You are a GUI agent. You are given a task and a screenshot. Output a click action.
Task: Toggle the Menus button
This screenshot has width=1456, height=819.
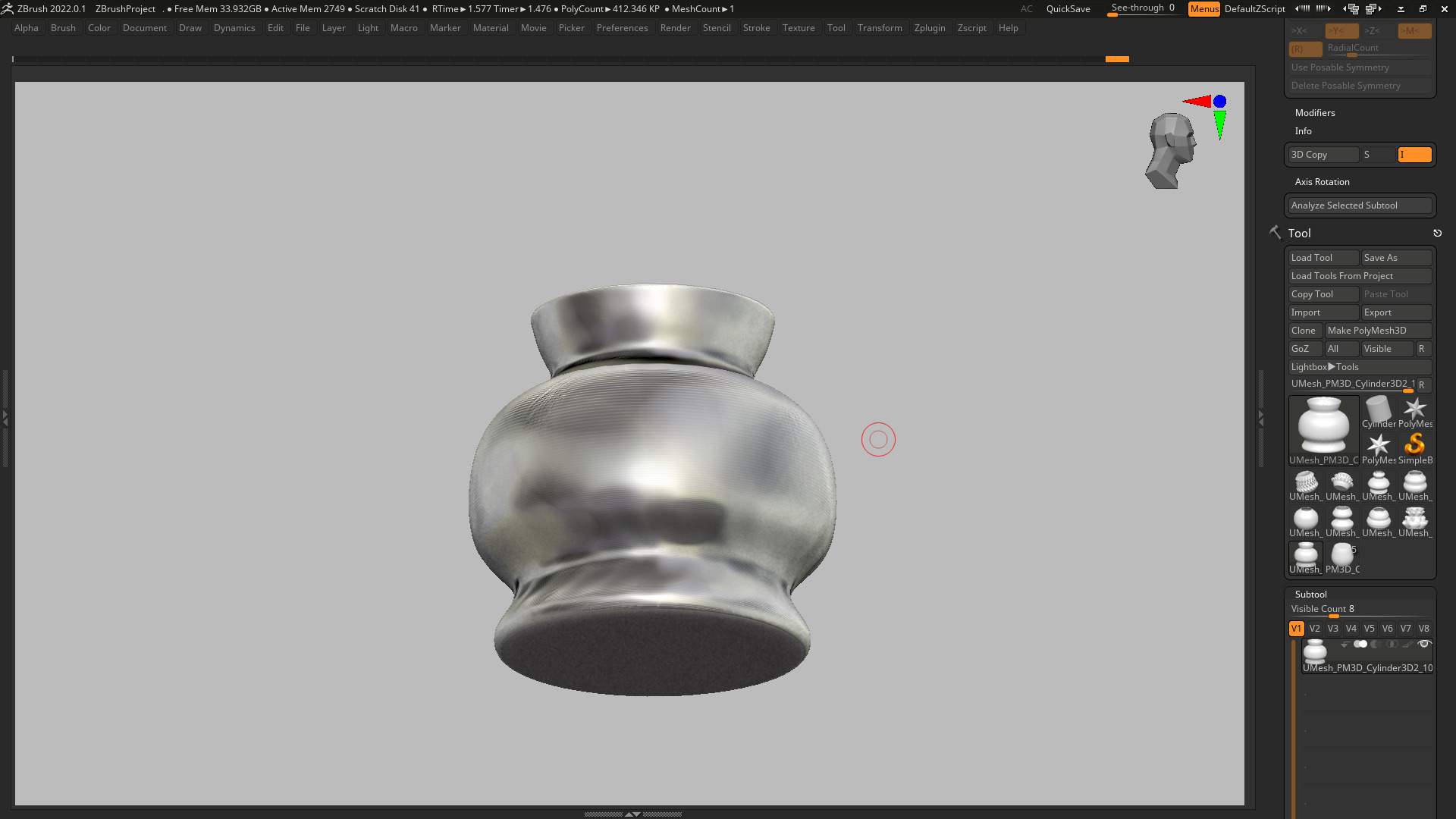point(1204,9)
